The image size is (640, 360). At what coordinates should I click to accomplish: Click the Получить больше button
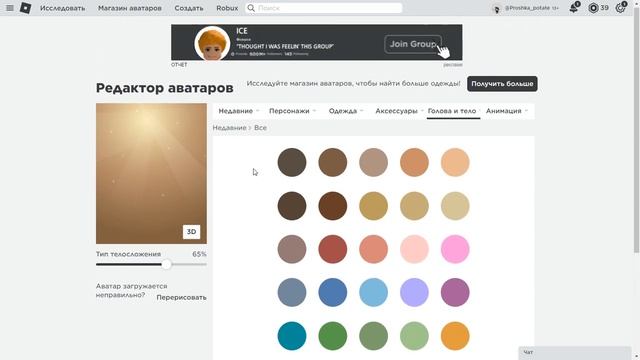click(502, 84)
